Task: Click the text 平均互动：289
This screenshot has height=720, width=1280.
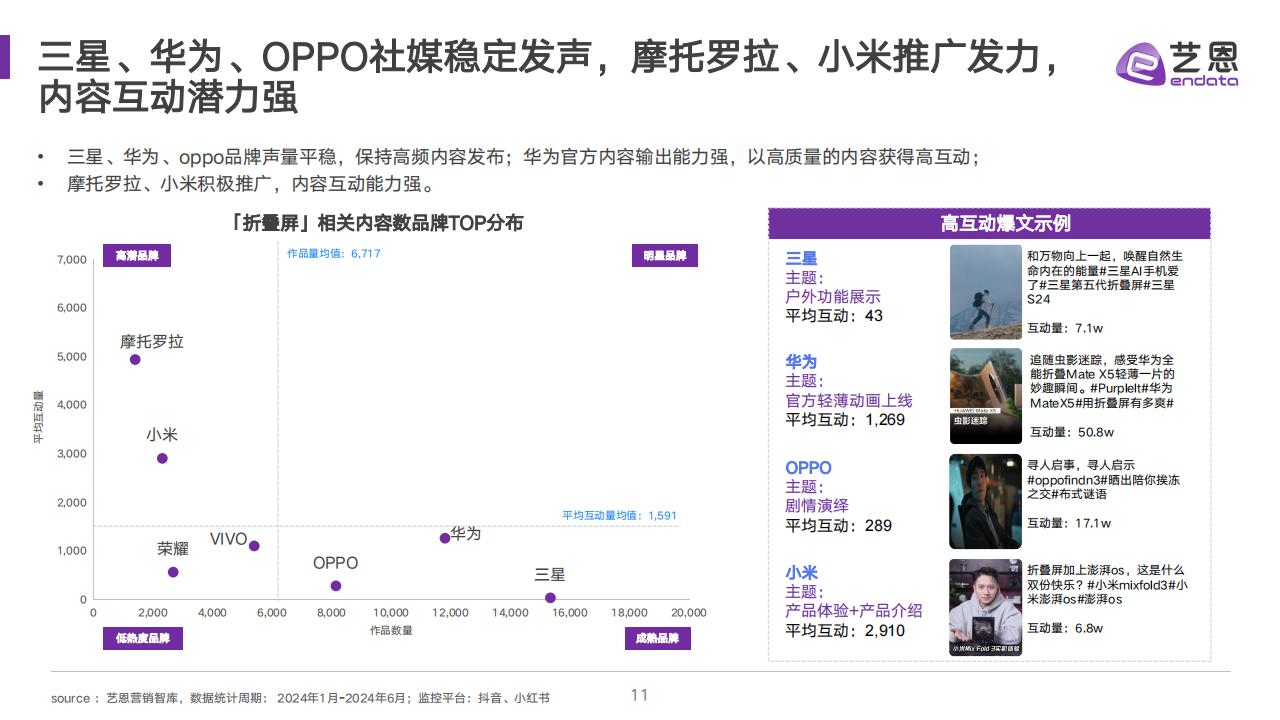Action: 839,525
